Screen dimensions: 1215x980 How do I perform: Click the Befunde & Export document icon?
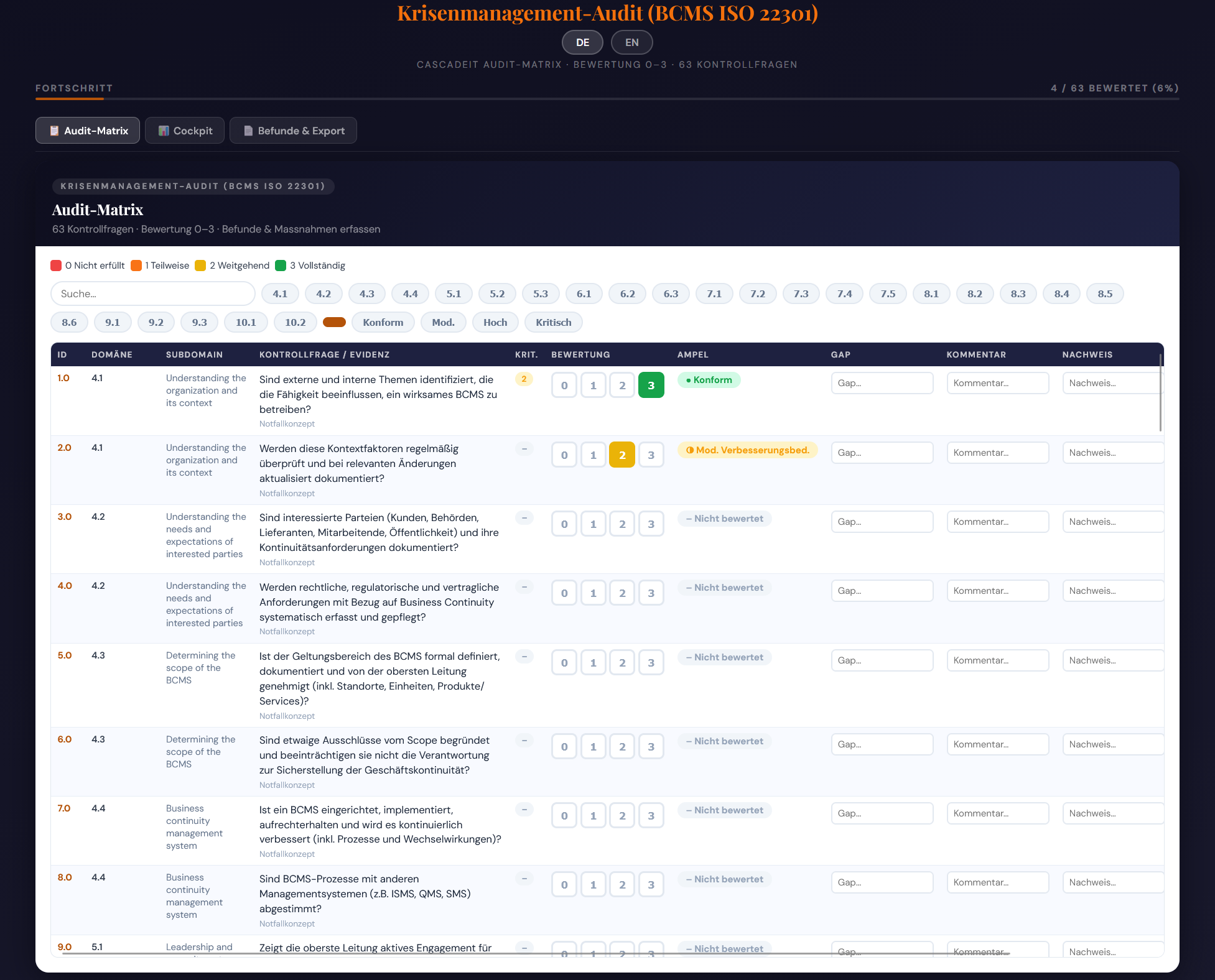(248, 131)
